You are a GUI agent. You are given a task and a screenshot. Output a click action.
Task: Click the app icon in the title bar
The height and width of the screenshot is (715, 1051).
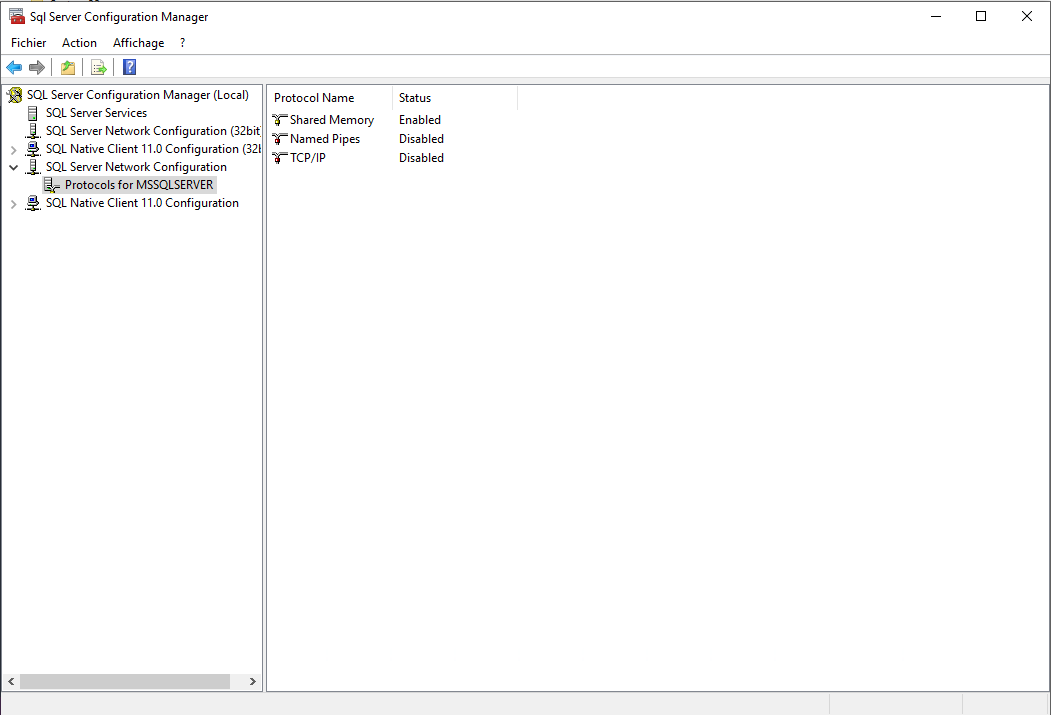[16, 16]
